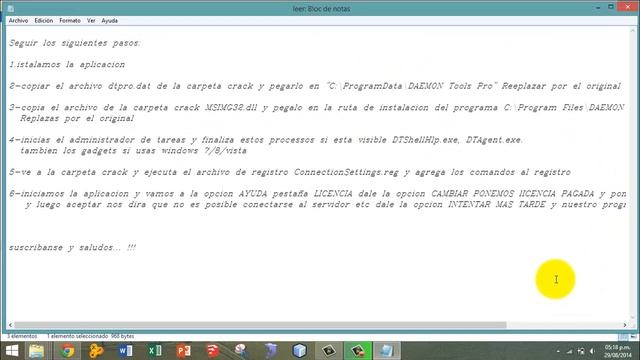Open the purple arrow app in taskbar
The image size is (640, 360).
tap(271, 351)
